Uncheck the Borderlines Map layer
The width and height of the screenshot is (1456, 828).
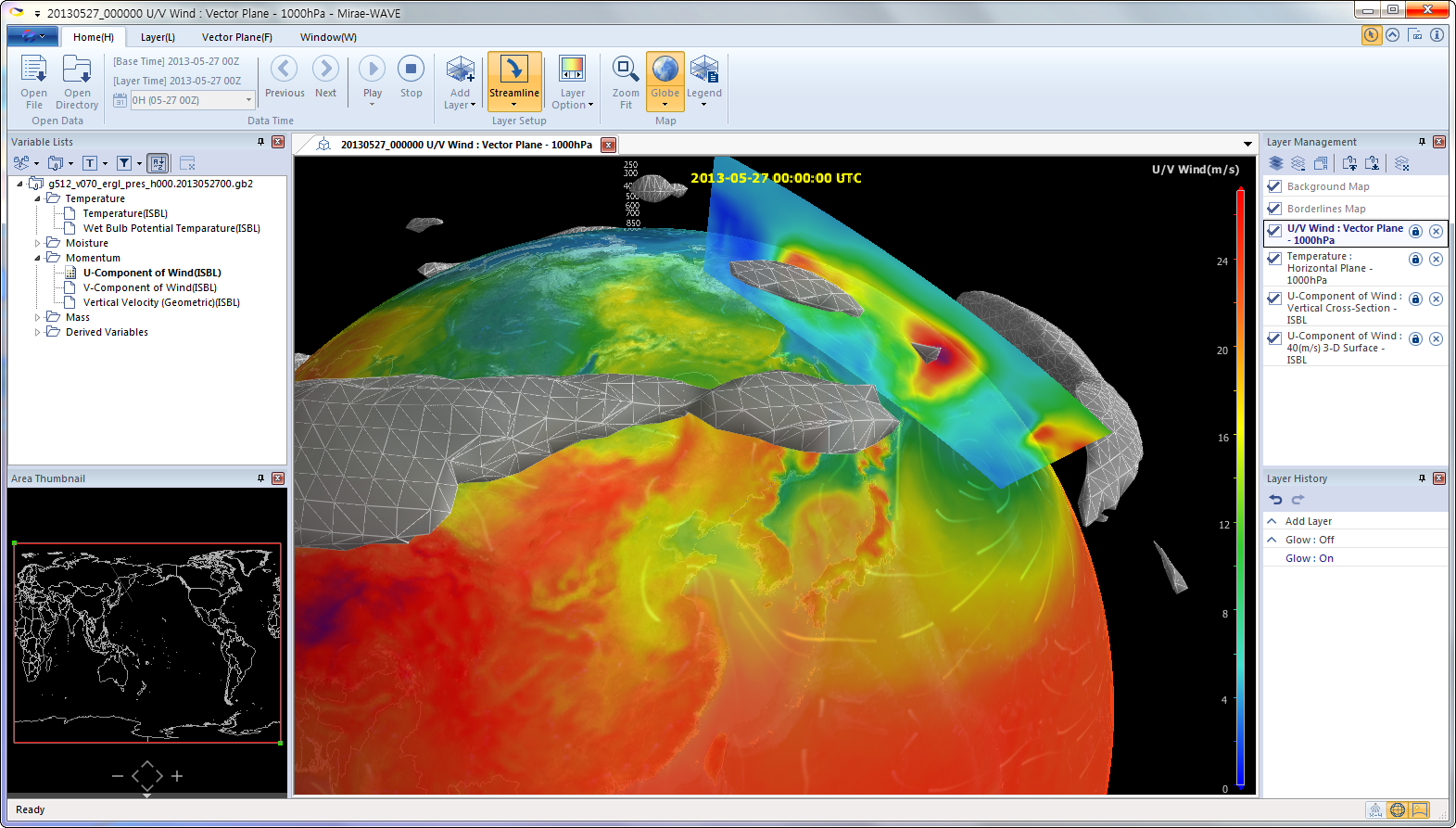pos(1275,209)
